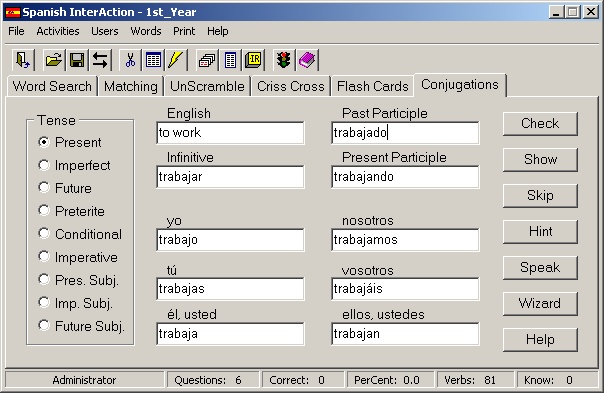Open the Help menu in menu bar

click(x=218, y=31)
